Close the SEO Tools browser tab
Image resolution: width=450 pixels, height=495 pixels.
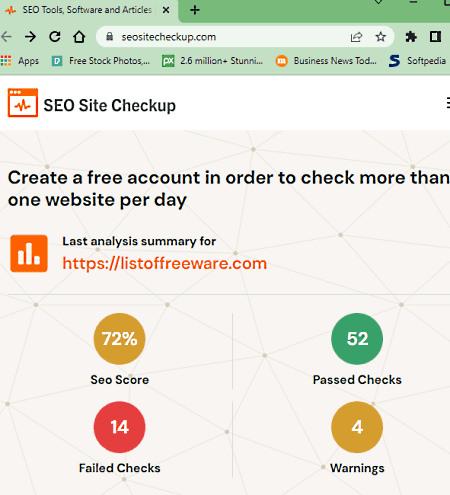tap(166, 10)
